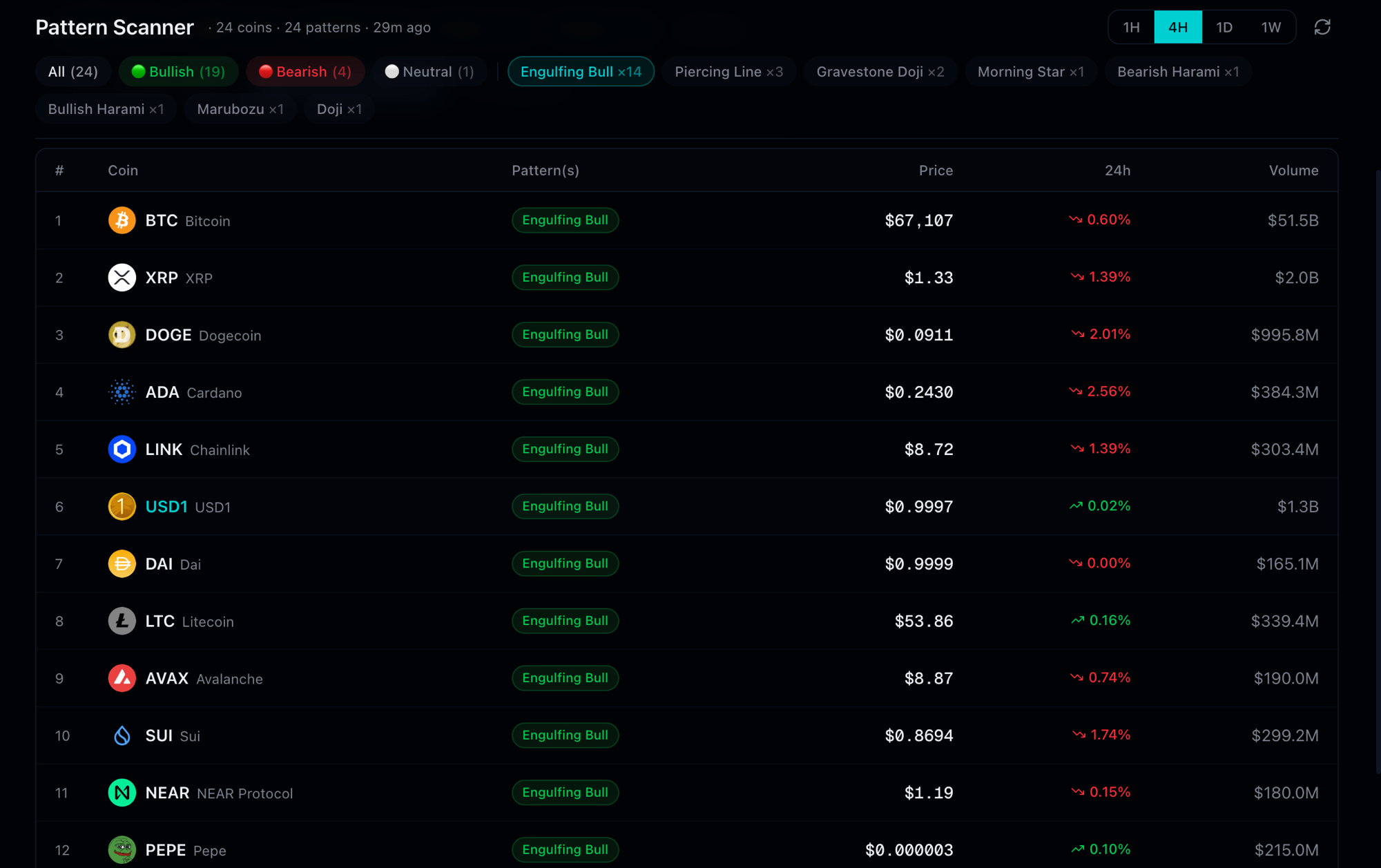Click the Cardano ADA icon
Screen dimensions: 1381x868
click(122, 392)
